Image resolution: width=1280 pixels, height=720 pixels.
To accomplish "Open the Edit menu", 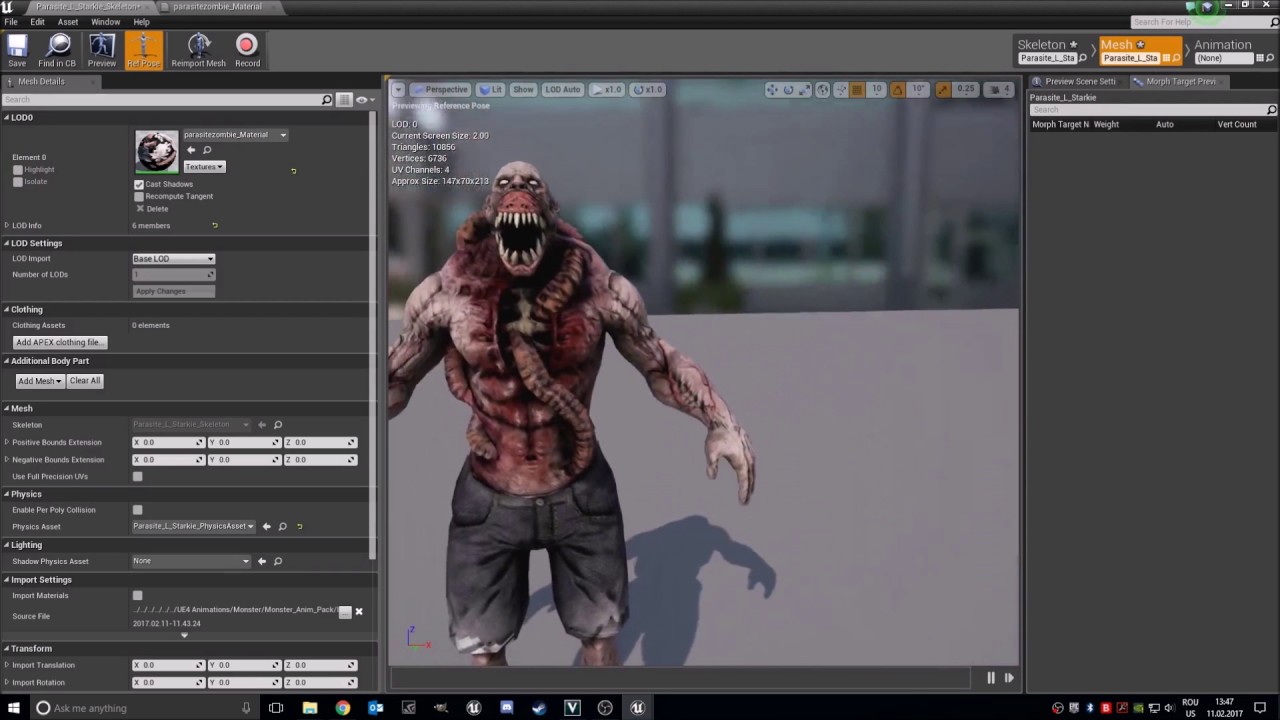I will pos(37,22).
